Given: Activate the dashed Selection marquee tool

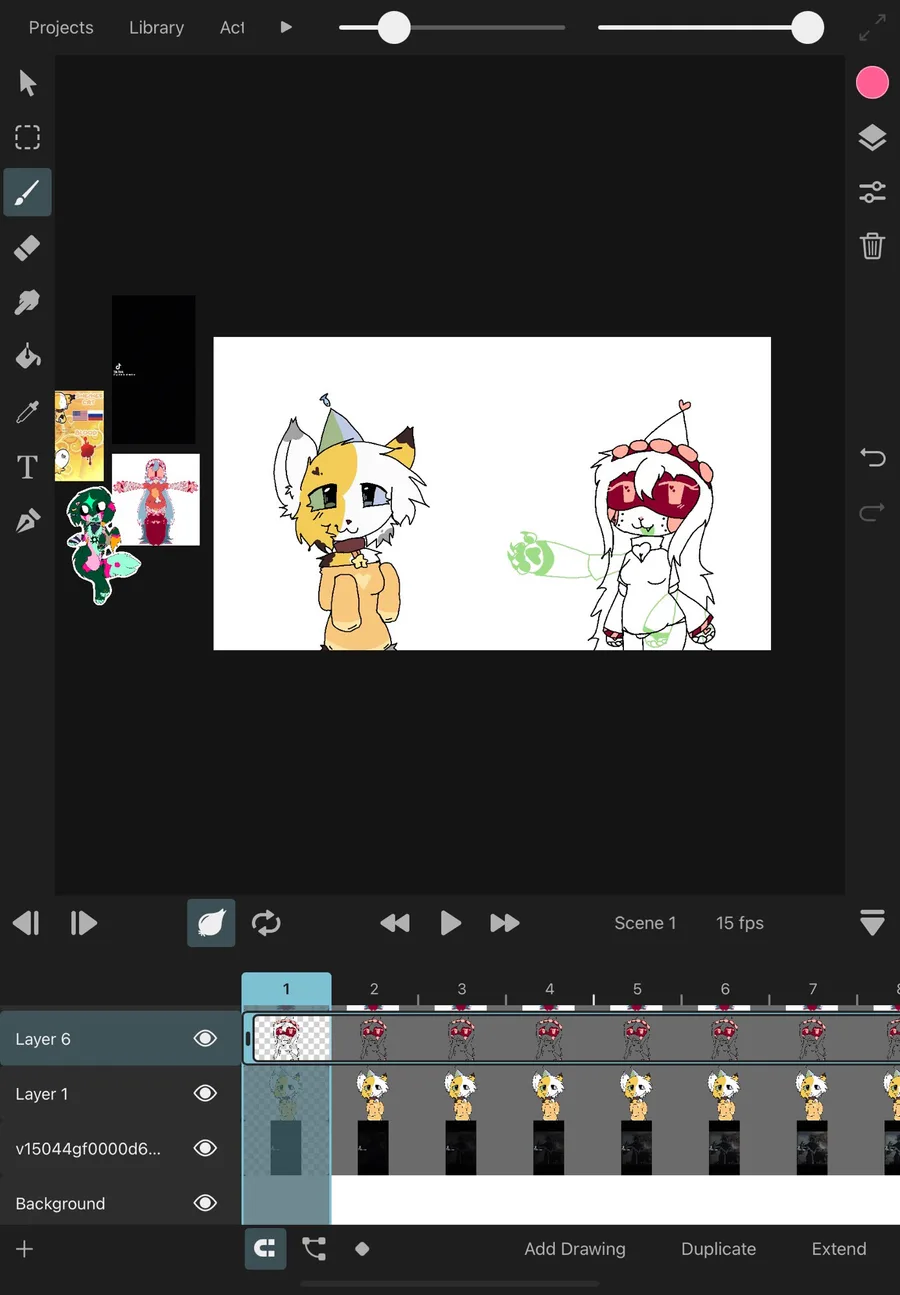Looking at the screenshot, I should point(27,137).
